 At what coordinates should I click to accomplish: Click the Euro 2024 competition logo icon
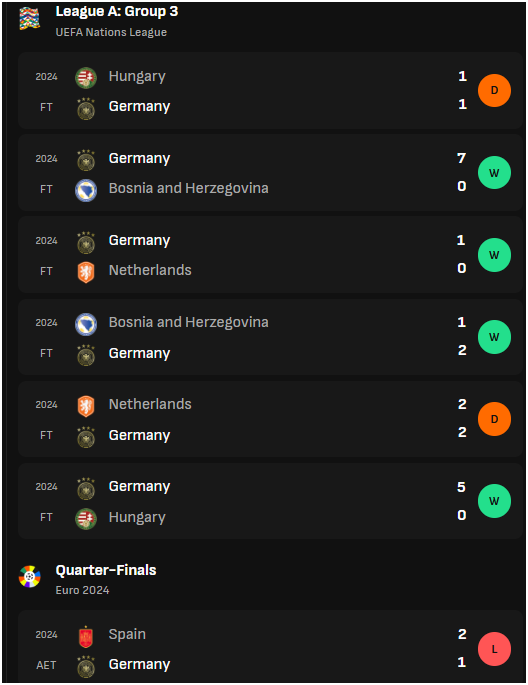point(30,577)
